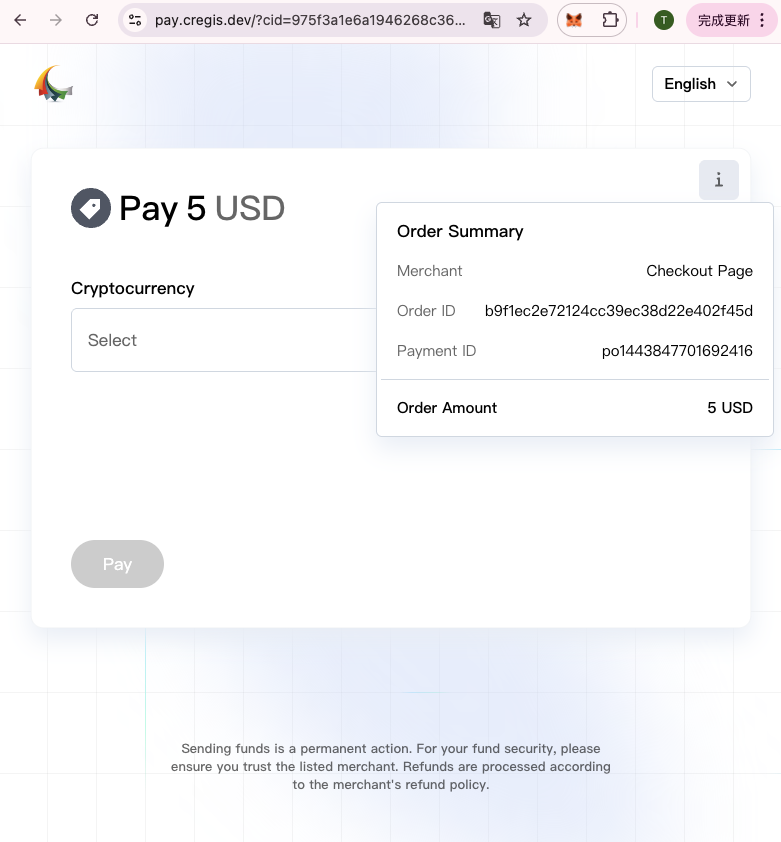Reload the payment page
This screenshot has height=842, width=781.
coord(92,20)
